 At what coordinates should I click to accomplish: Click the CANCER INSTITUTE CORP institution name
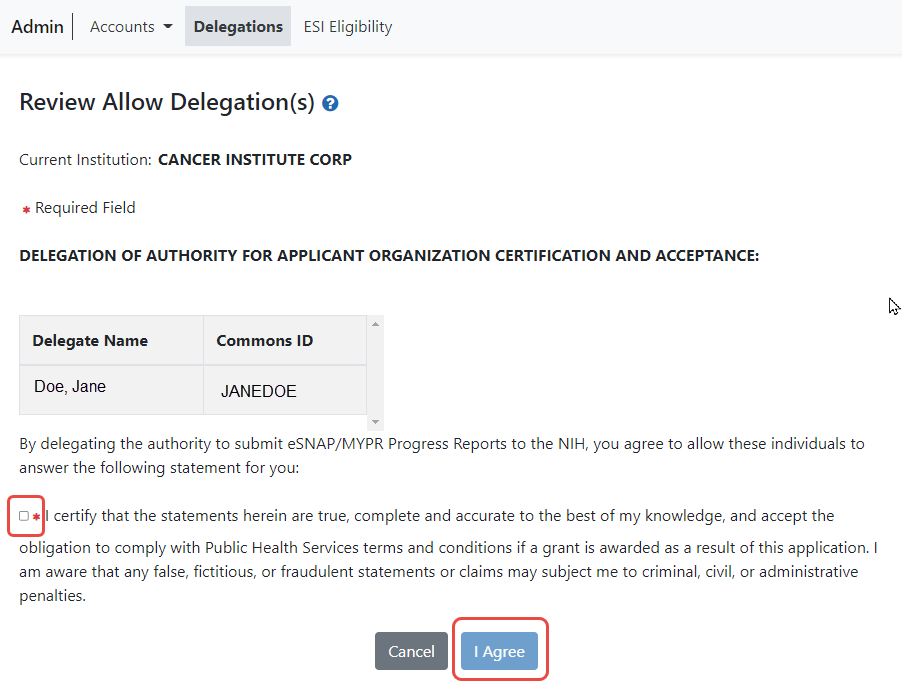255,159
